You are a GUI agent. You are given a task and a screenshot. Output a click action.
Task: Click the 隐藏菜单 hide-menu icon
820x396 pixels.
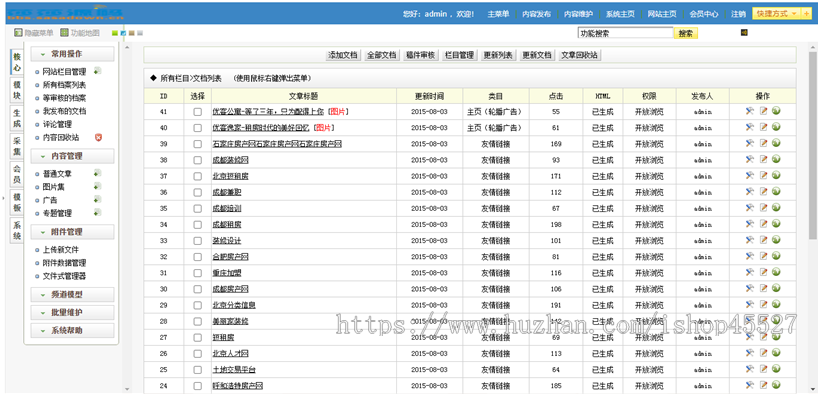[x=18, y=32]
